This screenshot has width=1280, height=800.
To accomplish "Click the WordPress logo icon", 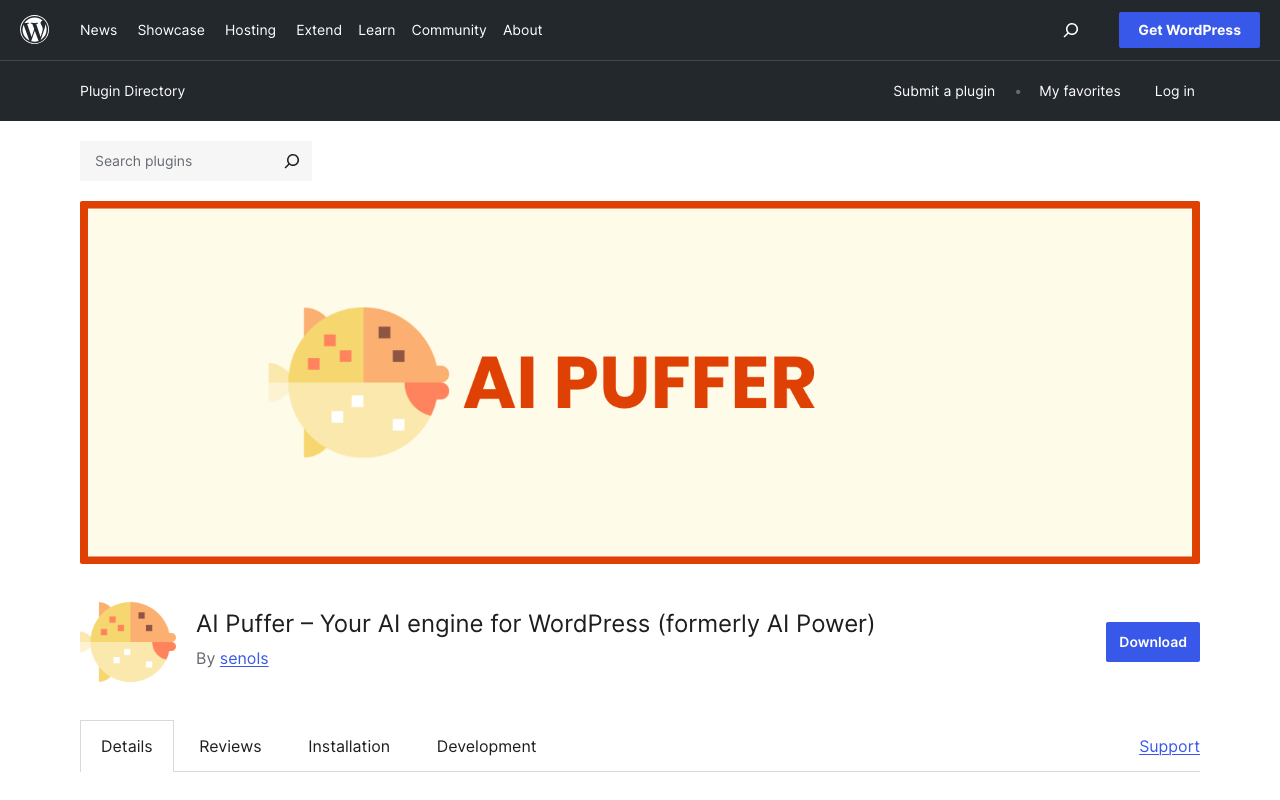I will [35, 30].
